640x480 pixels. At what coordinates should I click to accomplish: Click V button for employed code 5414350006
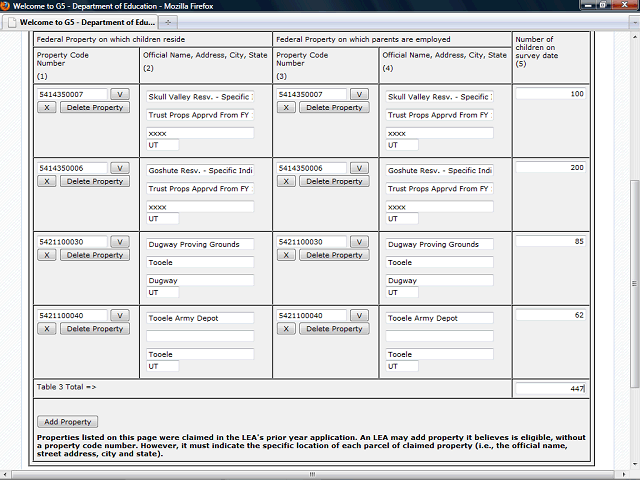pyautogui.click(x=359, y=168)
